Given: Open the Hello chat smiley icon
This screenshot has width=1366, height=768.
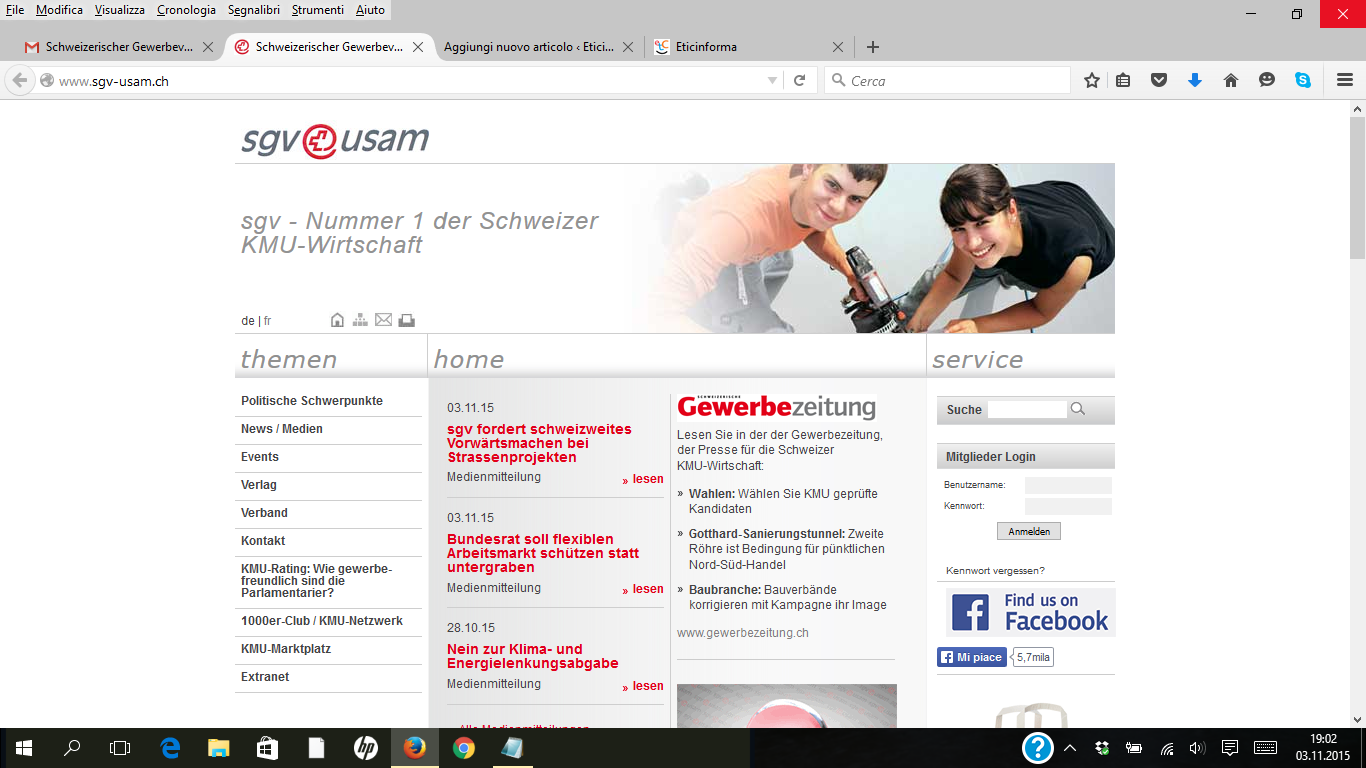Looking at the screenshot, I should point(1267,81).
